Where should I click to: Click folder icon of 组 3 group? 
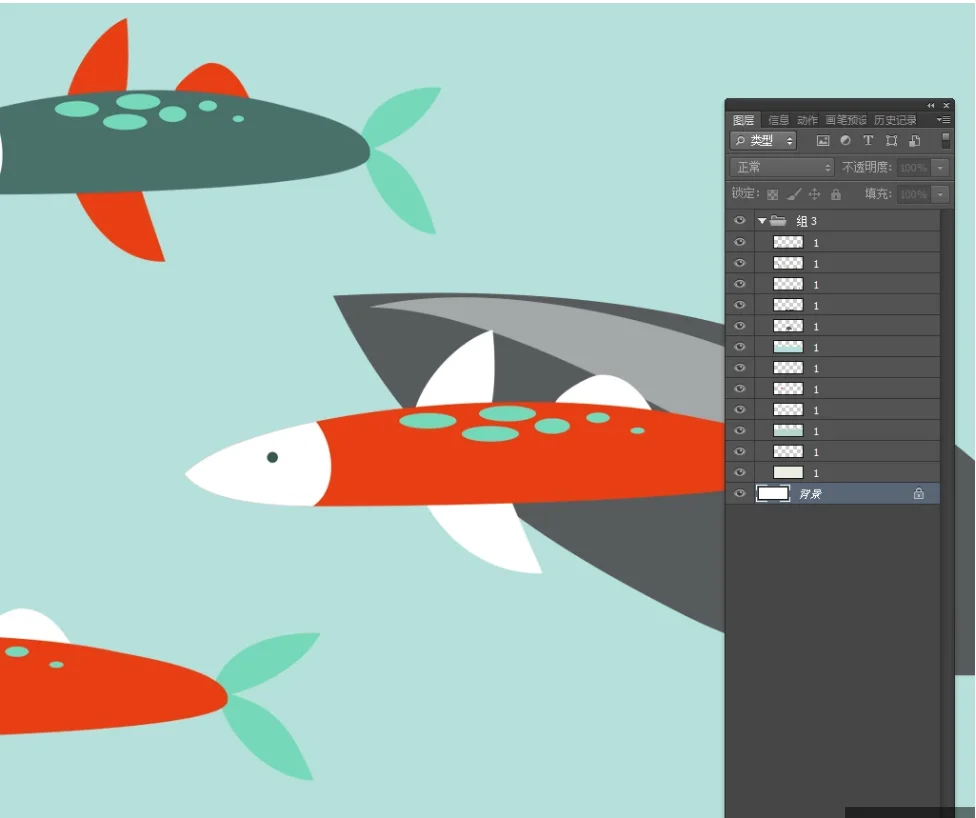778,220
